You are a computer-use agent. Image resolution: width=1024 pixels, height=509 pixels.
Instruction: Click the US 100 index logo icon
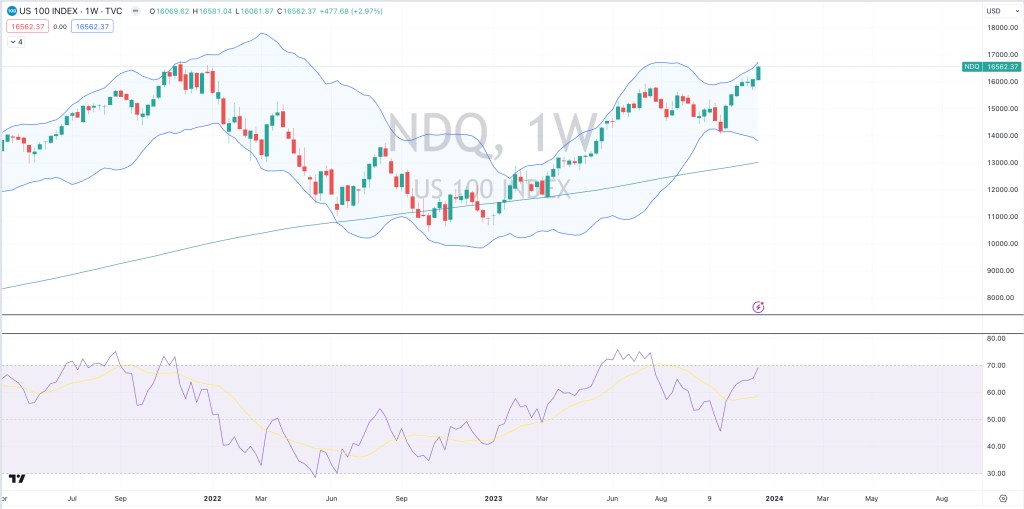coord(11,11)
